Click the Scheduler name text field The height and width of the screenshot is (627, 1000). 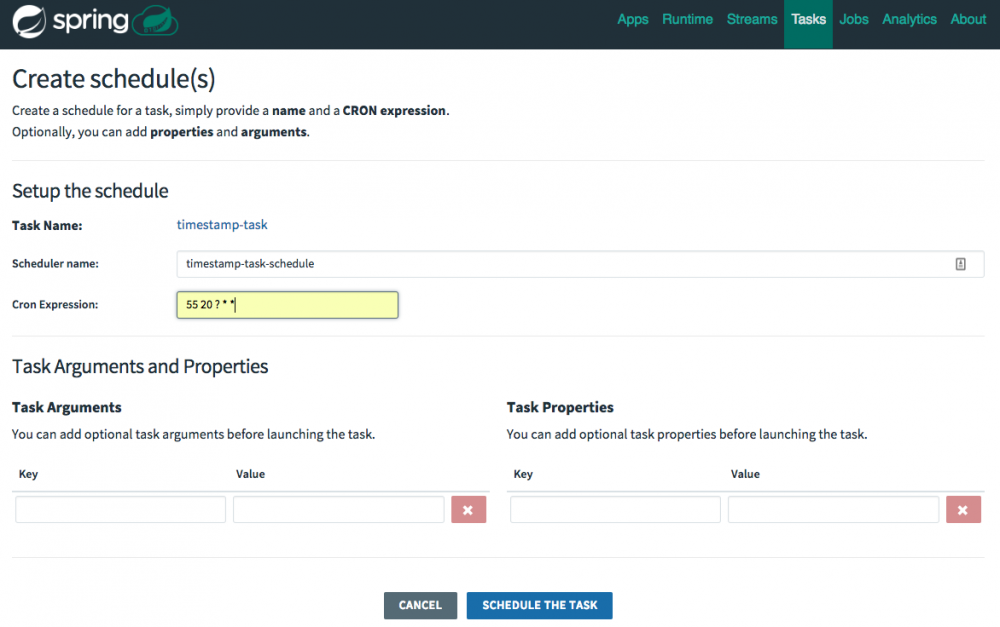(x=580, y=264)
